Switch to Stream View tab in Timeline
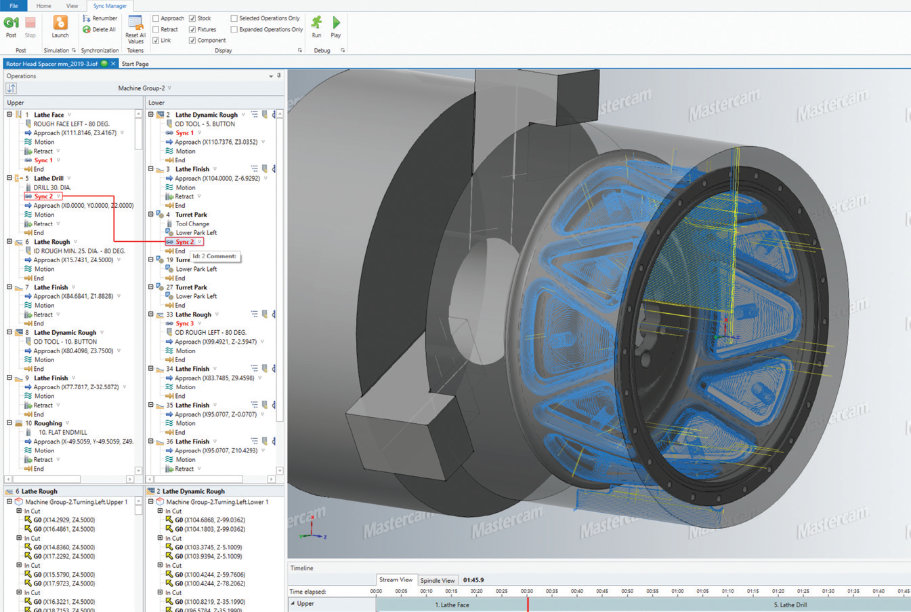Screen dimensions: 911x612 [396, 579]
